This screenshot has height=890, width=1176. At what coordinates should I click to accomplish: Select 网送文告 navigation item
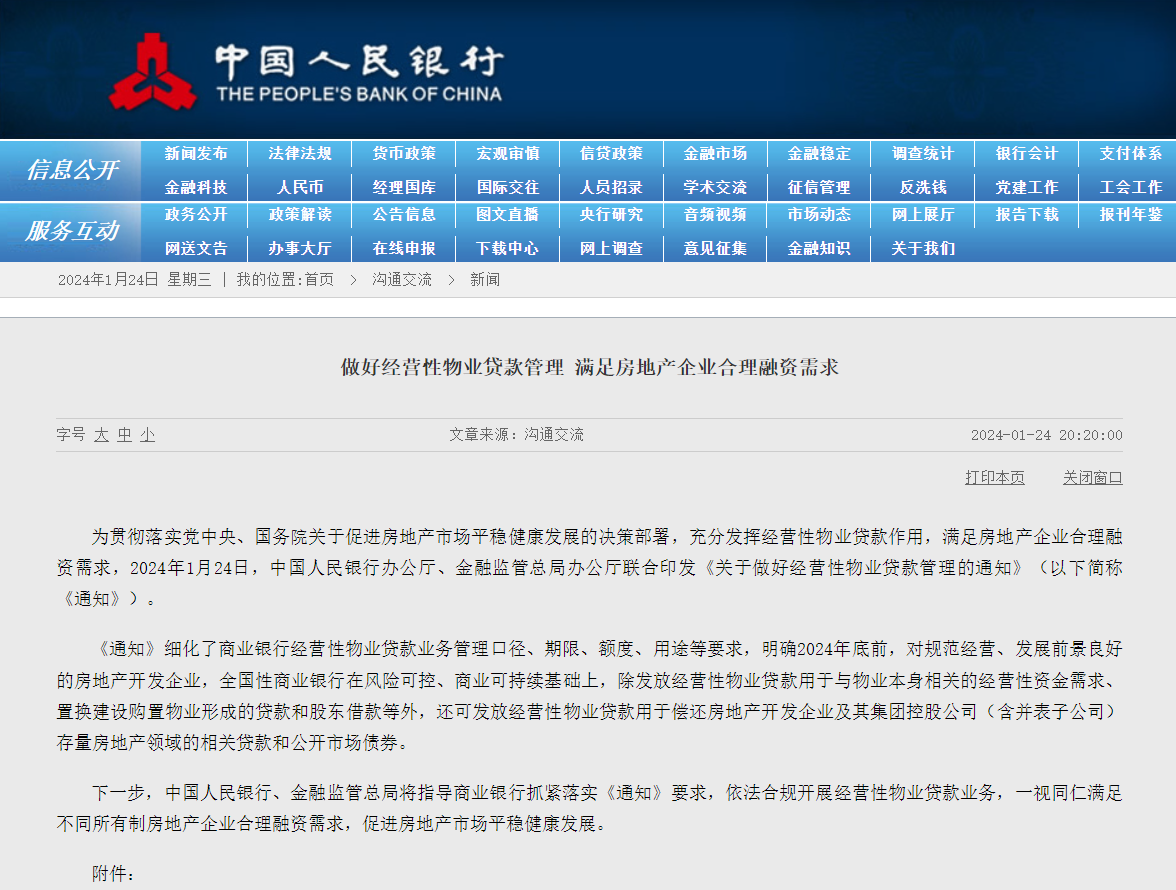tap(196, 248)
